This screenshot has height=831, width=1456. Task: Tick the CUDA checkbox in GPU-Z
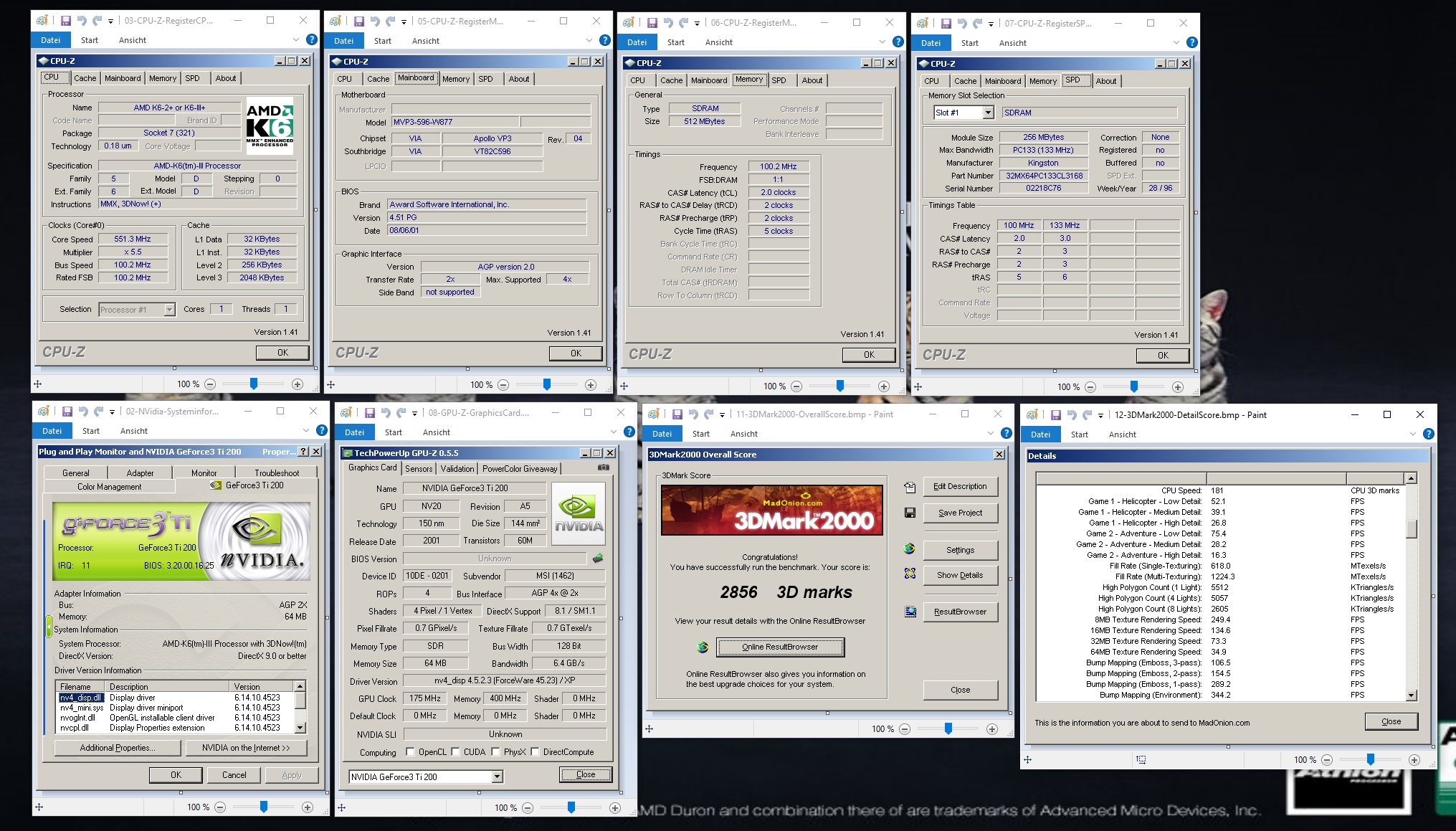click(455, 752)
